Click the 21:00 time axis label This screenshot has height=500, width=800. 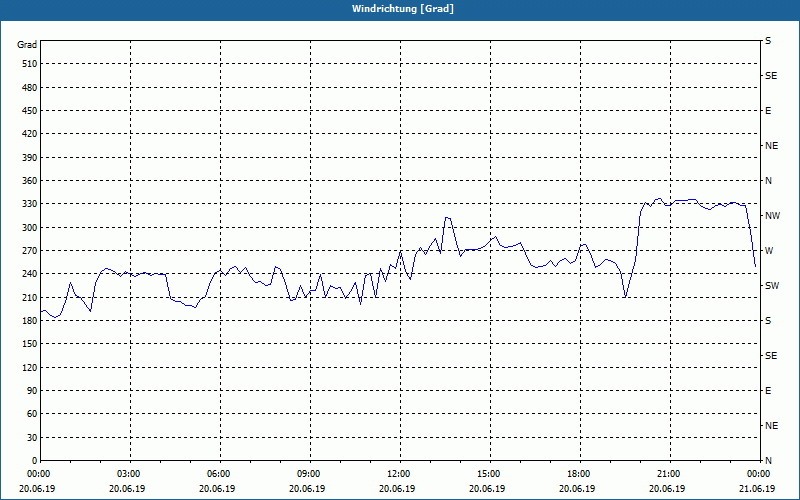670,474
